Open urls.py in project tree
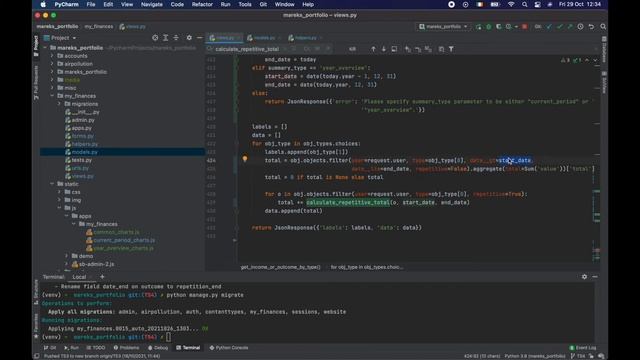The height and width of the screenshot is (360, 640). coord(80,168)
